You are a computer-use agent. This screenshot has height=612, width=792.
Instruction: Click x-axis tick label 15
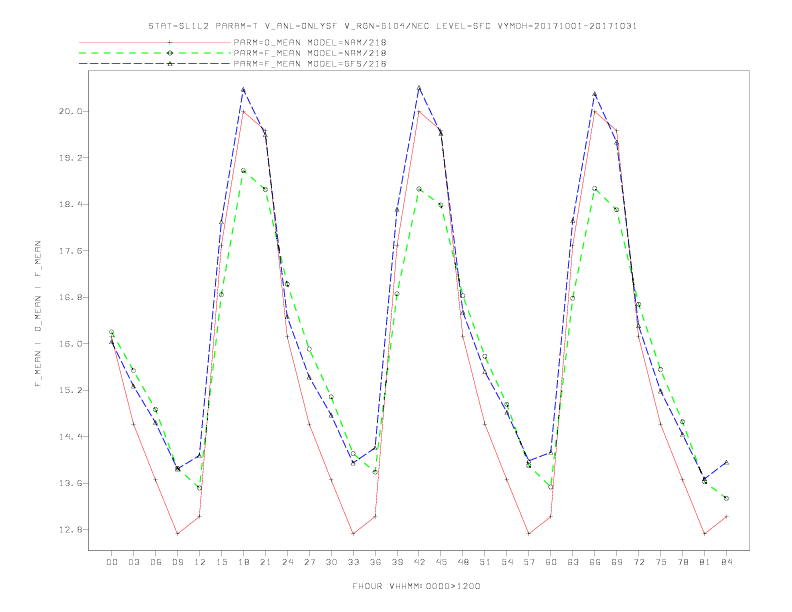(221, 562)
